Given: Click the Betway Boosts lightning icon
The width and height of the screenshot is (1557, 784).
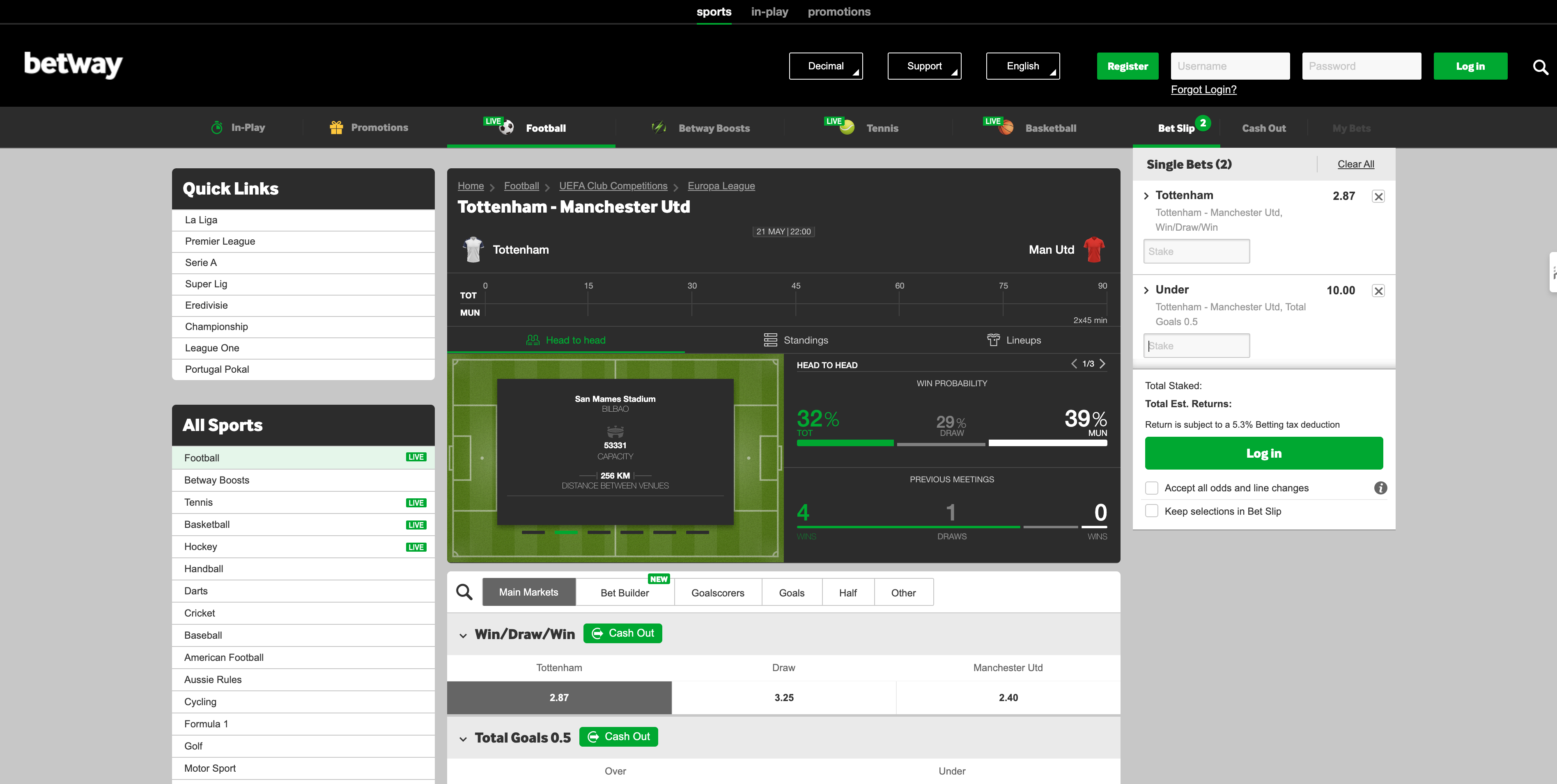Looking at the screenshot, I should (659, 127).
